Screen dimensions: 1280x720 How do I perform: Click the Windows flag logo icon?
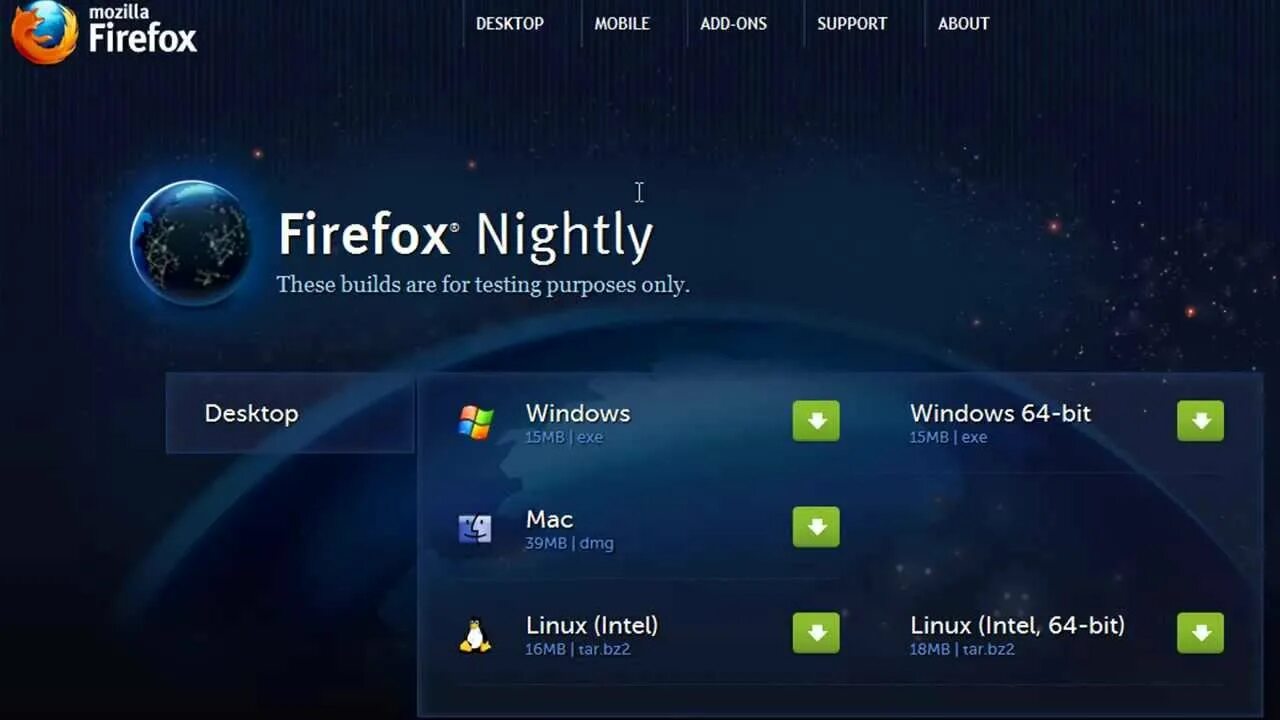tap(476, 422)
